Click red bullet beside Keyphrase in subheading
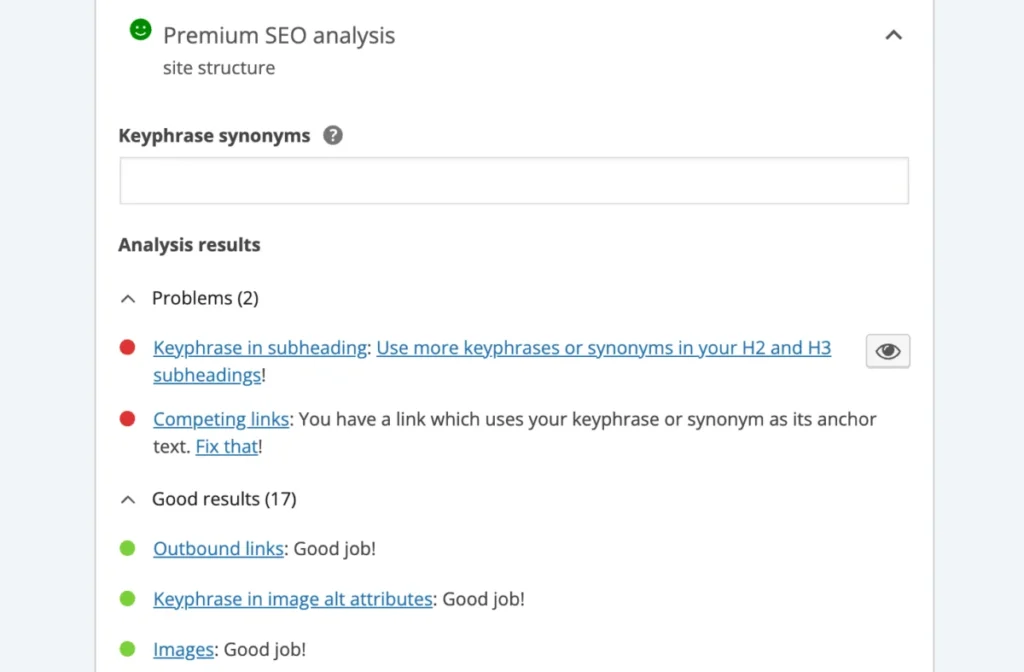This screenshot has height=672, width=1024. click(127, 347)
